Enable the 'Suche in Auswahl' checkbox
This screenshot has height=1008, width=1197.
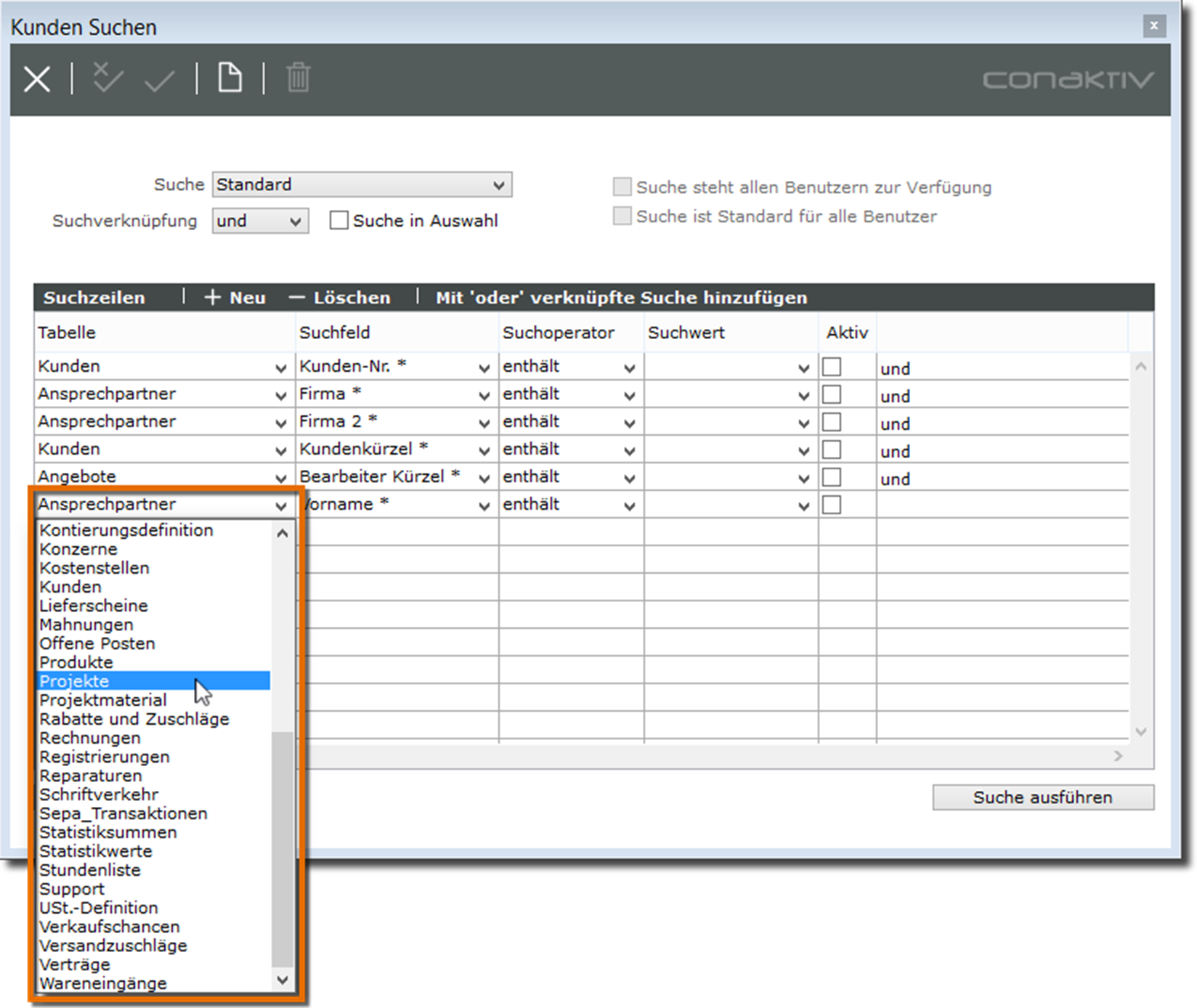click(338, 221)
